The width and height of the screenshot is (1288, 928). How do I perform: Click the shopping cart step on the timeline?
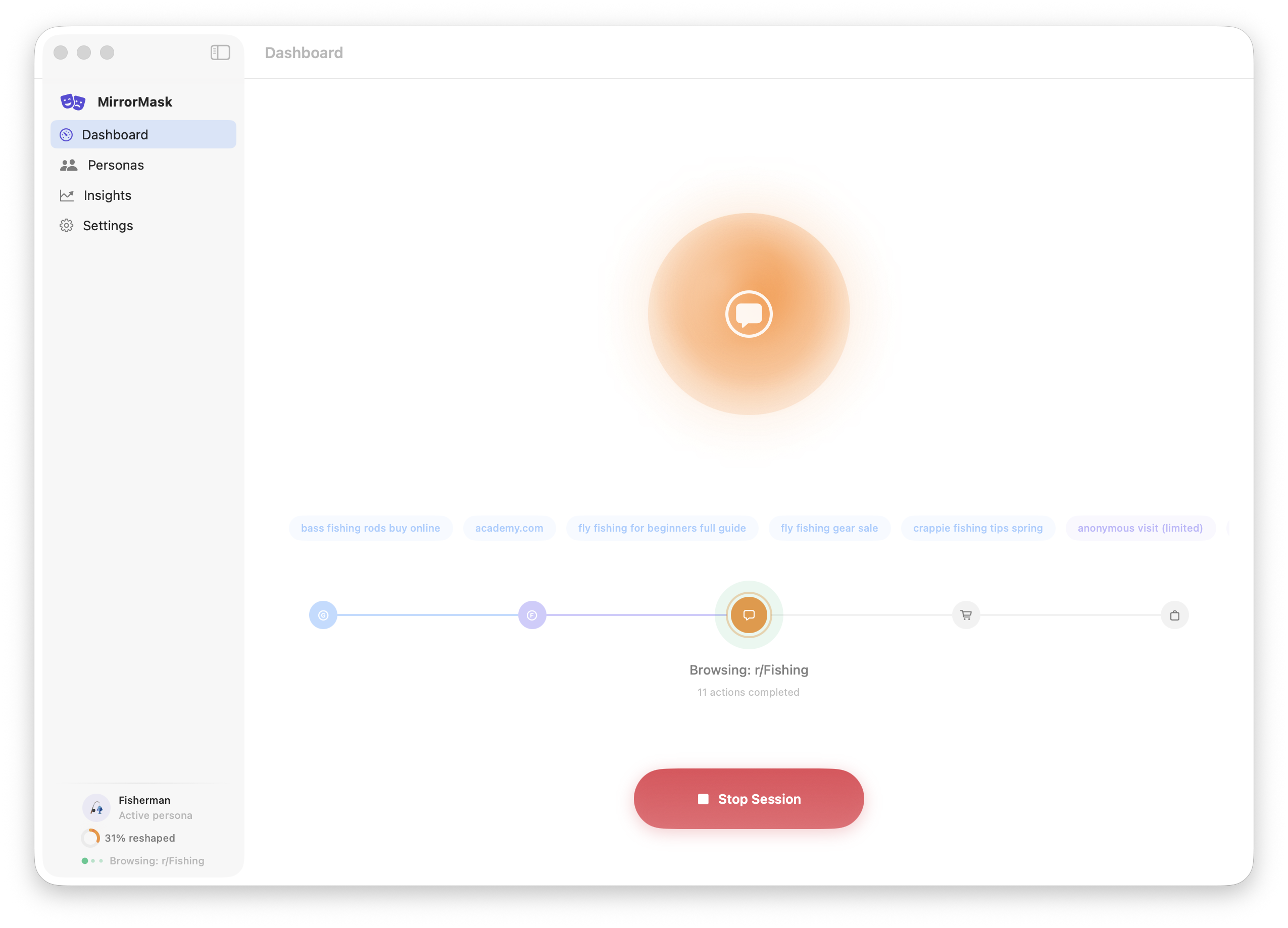(965, 614)
